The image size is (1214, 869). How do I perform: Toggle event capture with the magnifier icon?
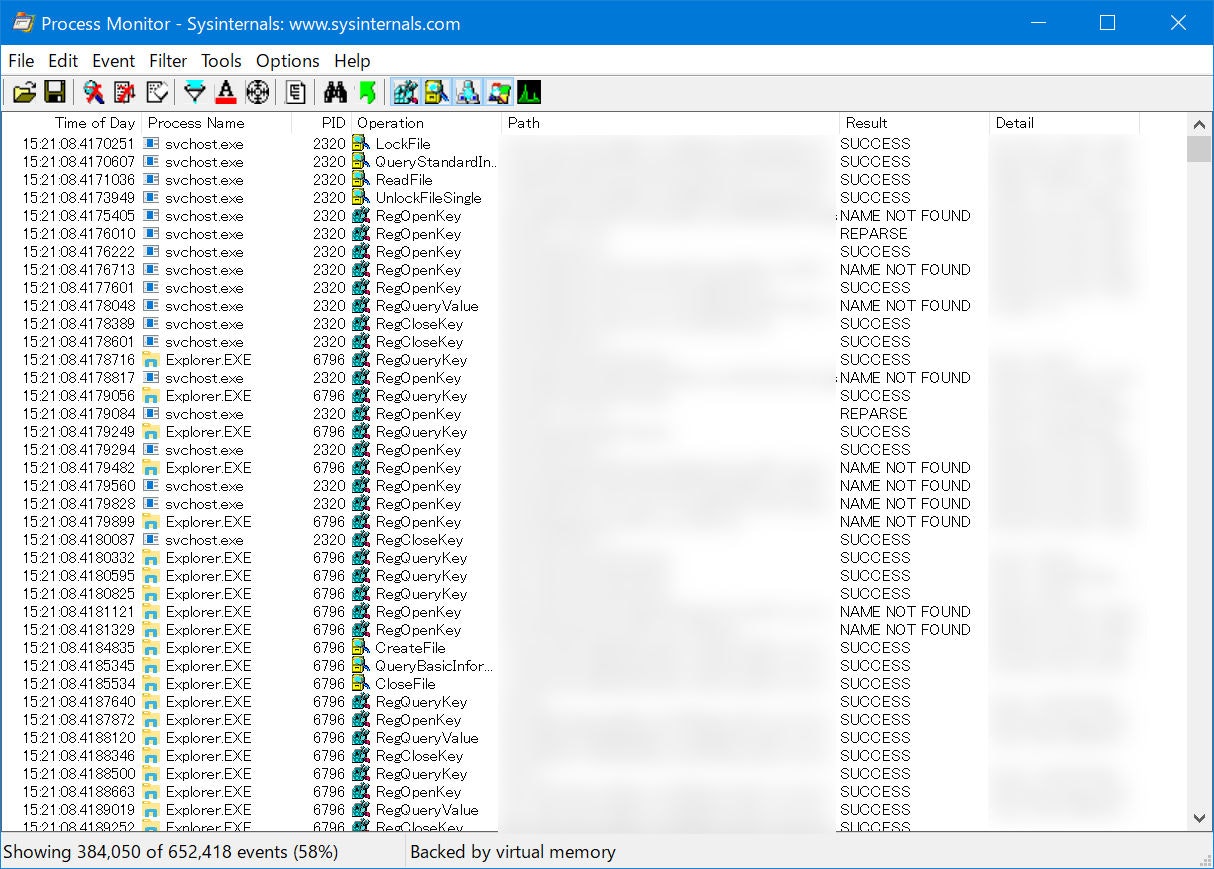(94, 93)
